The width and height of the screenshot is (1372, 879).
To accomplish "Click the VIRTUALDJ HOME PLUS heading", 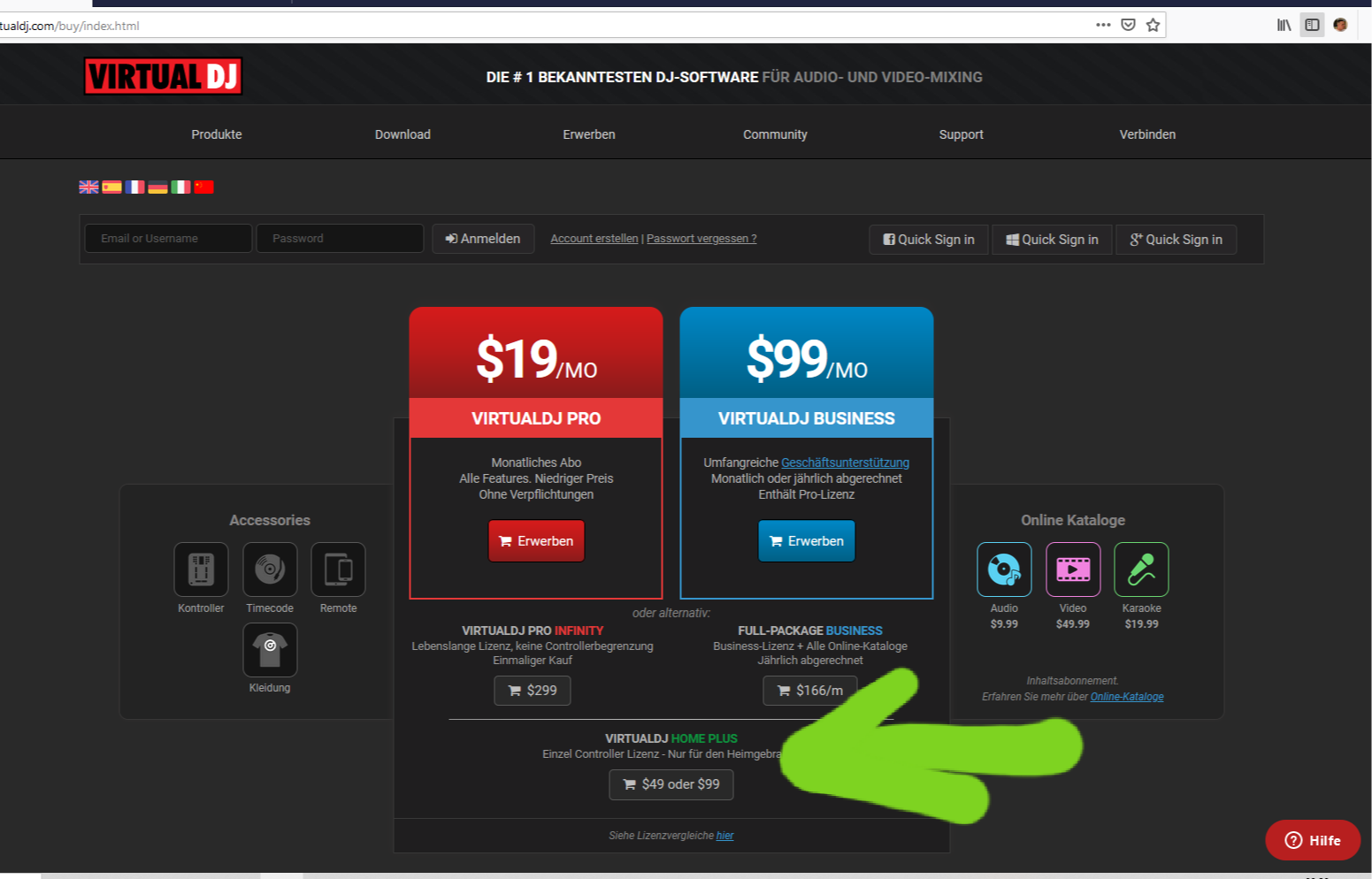I will (x=671, y=738).
